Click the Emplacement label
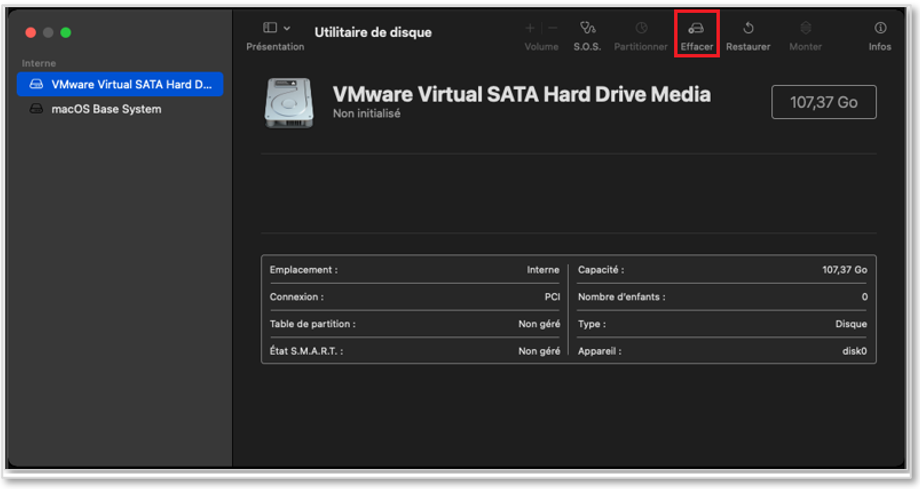The width and height of the screenshot is (920, 489). (x=303, y=270)
